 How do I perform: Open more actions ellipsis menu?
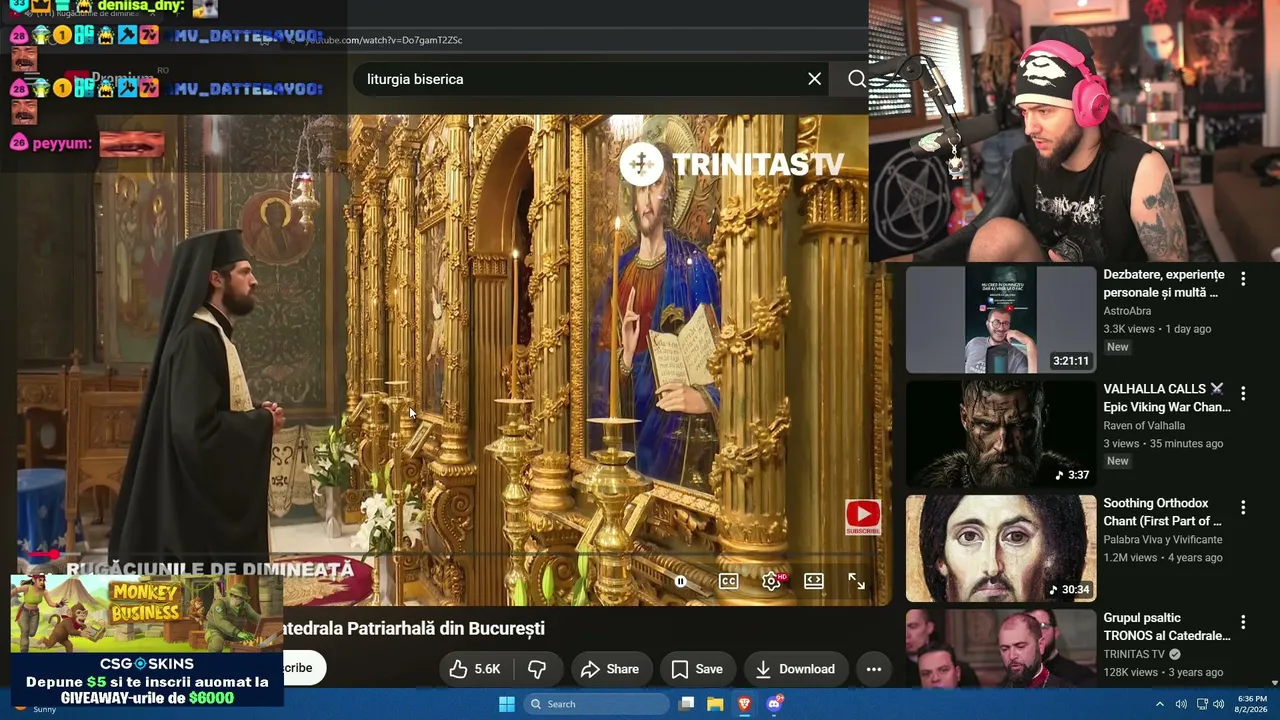point(874,669)
